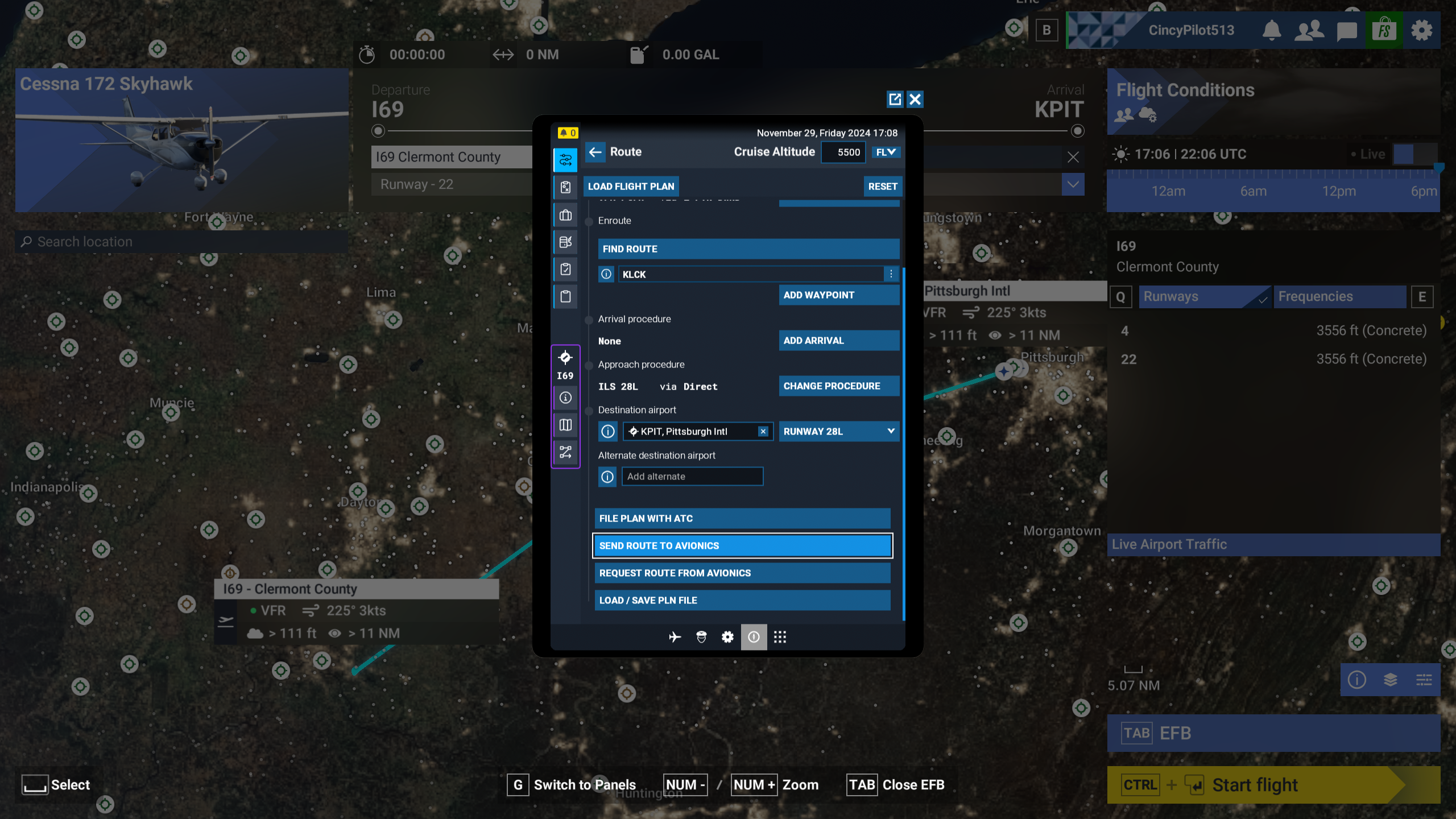Click ADD WAYPOINT
Screen dimensions: 1456x819
point(839,295)
